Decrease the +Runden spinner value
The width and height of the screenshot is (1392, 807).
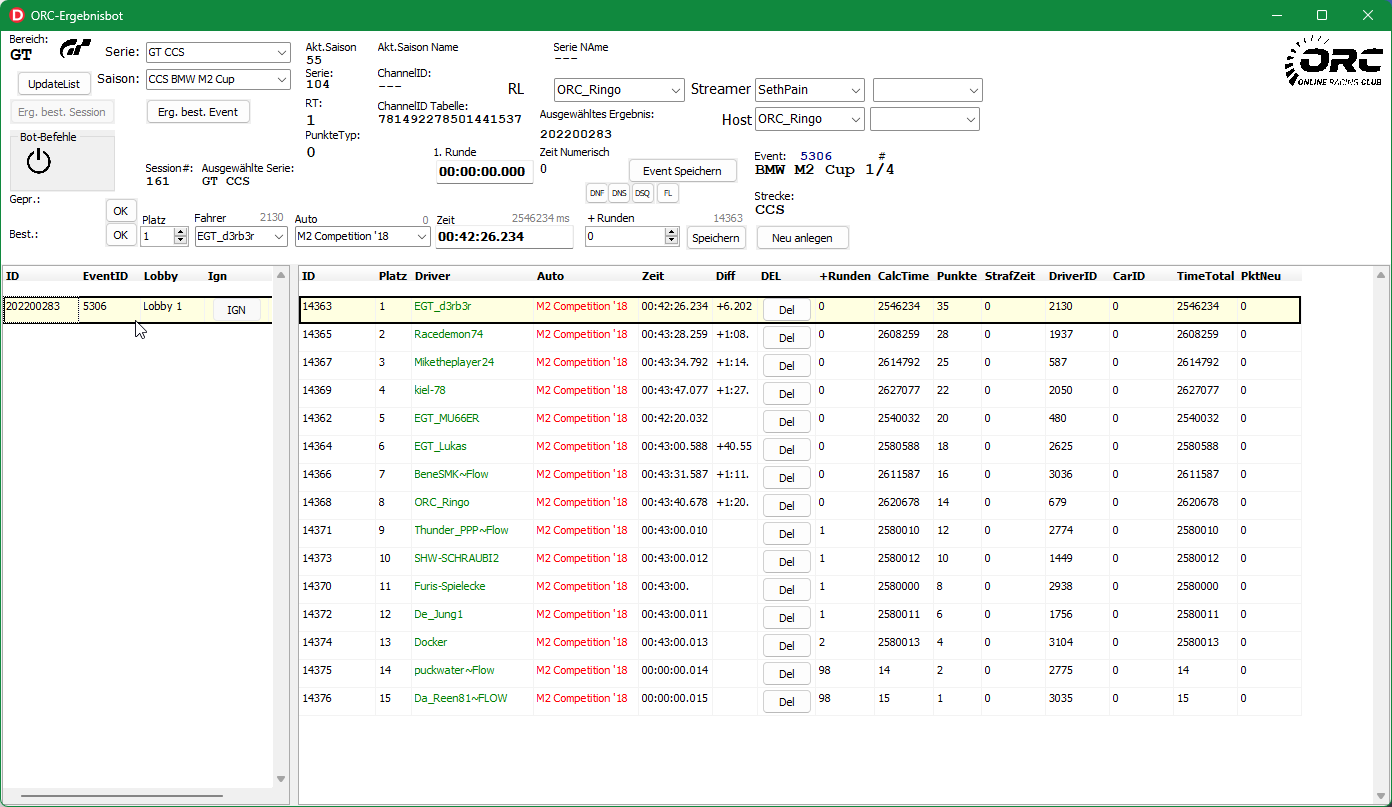click(x=671, y=241)
